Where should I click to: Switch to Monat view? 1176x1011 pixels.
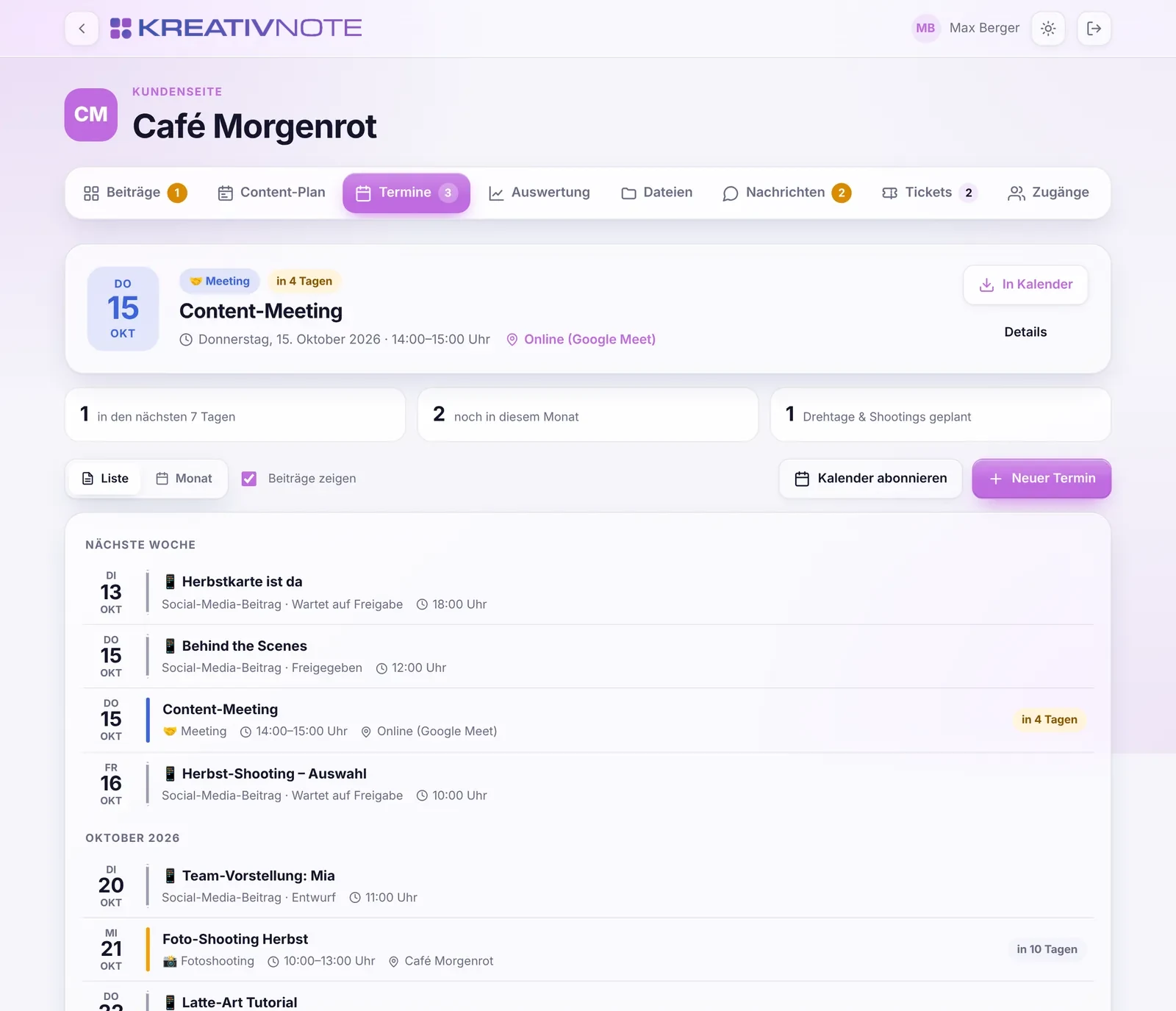(x=184, y=479)
